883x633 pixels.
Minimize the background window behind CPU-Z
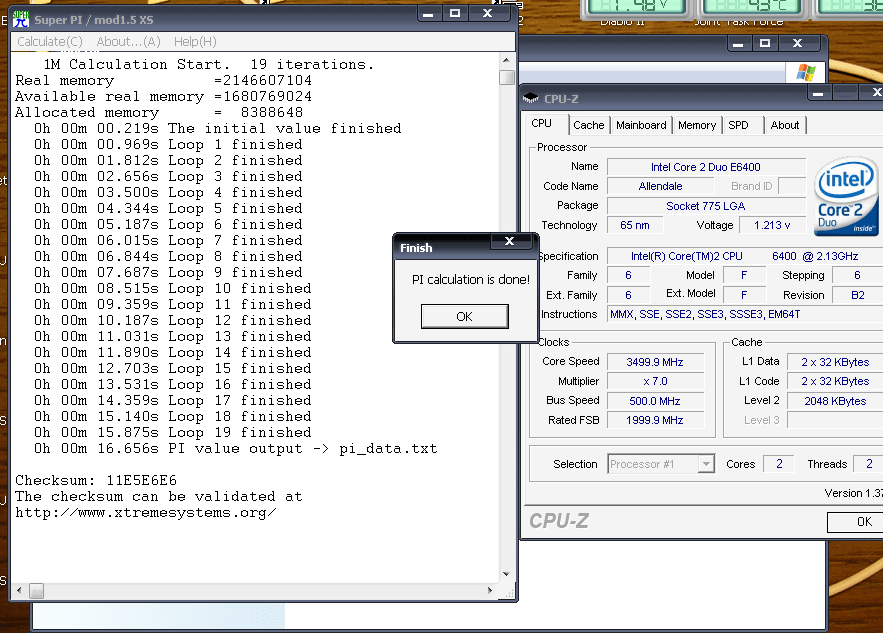[738, 43]
